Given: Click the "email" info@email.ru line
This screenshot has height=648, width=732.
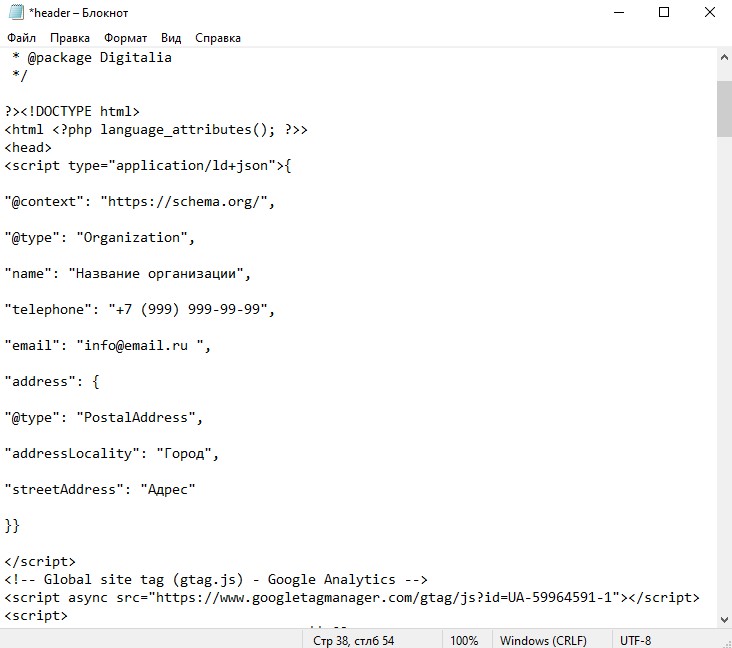Looking at the screenshot, I should click(x=108, y=345).
